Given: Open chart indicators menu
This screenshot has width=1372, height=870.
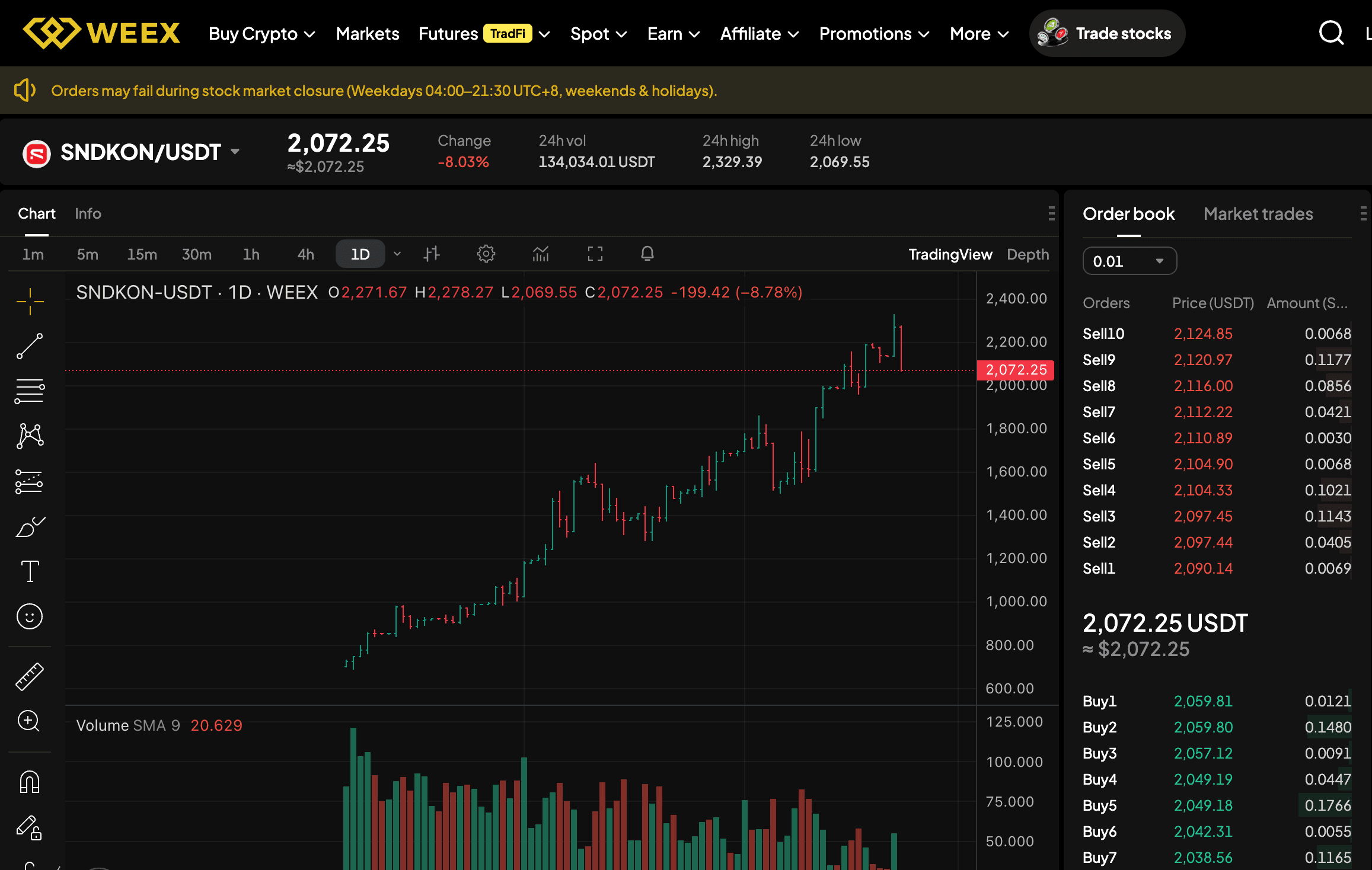Looking at the screenshot, I should pos(541,254).
